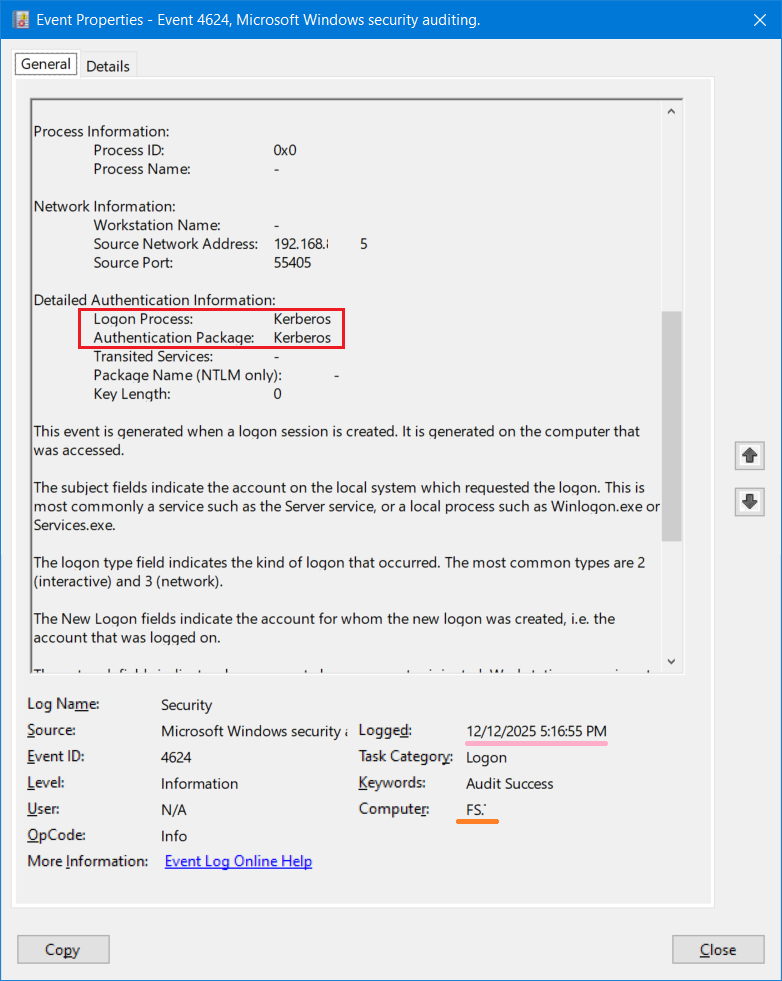Image resolution: width=782 pixels, height=981 pixels.
Task: Click the Process Name label
Action: (x=142, y=169)
